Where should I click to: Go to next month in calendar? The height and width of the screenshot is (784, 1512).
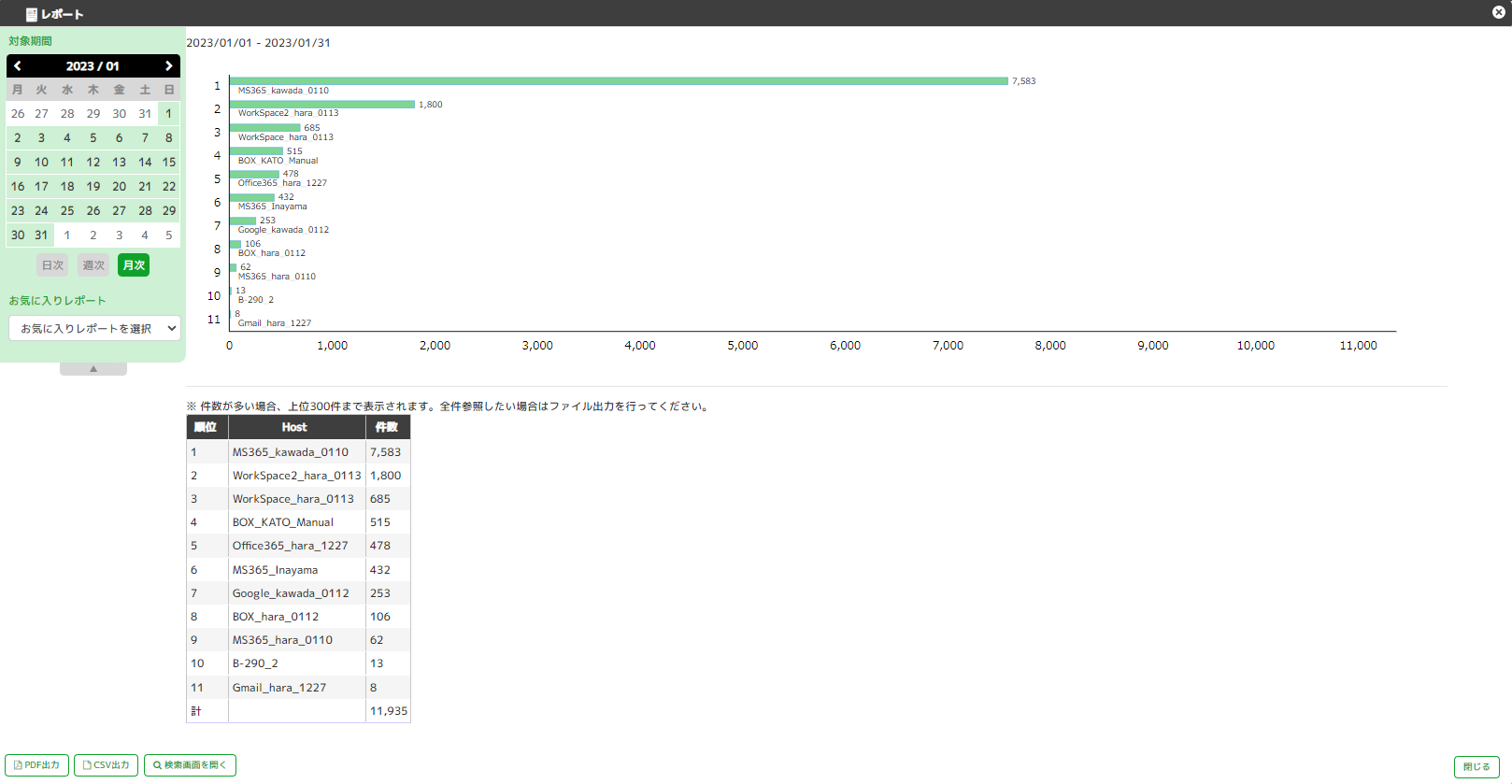[x=169, y=66]
